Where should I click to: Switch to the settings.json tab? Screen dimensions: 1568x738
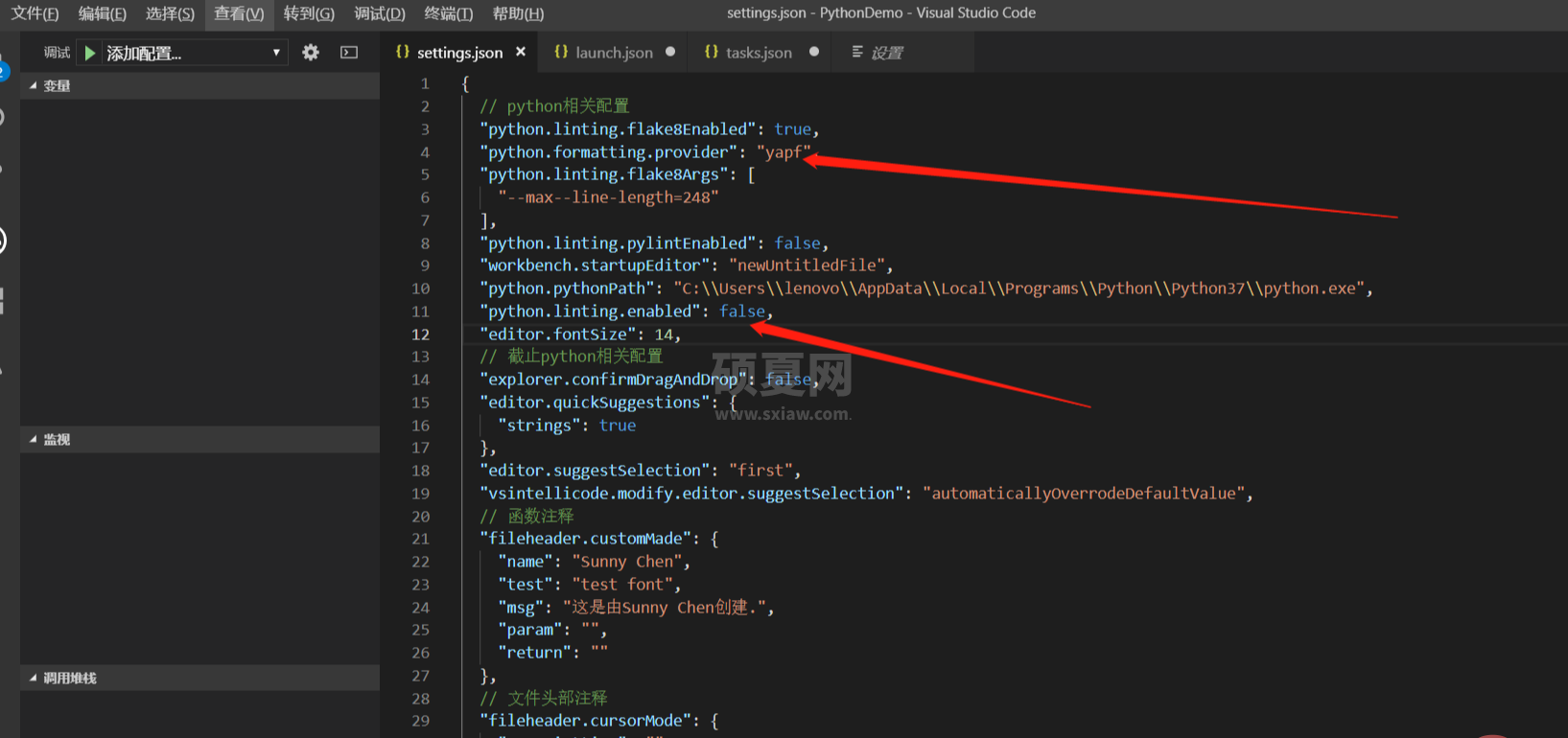point(459,53)
